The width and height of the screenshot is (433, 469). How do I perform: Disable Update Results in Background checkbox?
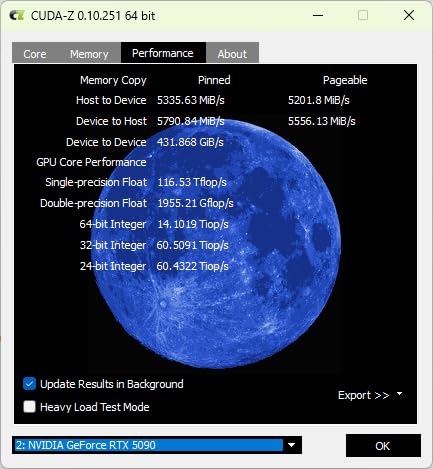point(29,384)
